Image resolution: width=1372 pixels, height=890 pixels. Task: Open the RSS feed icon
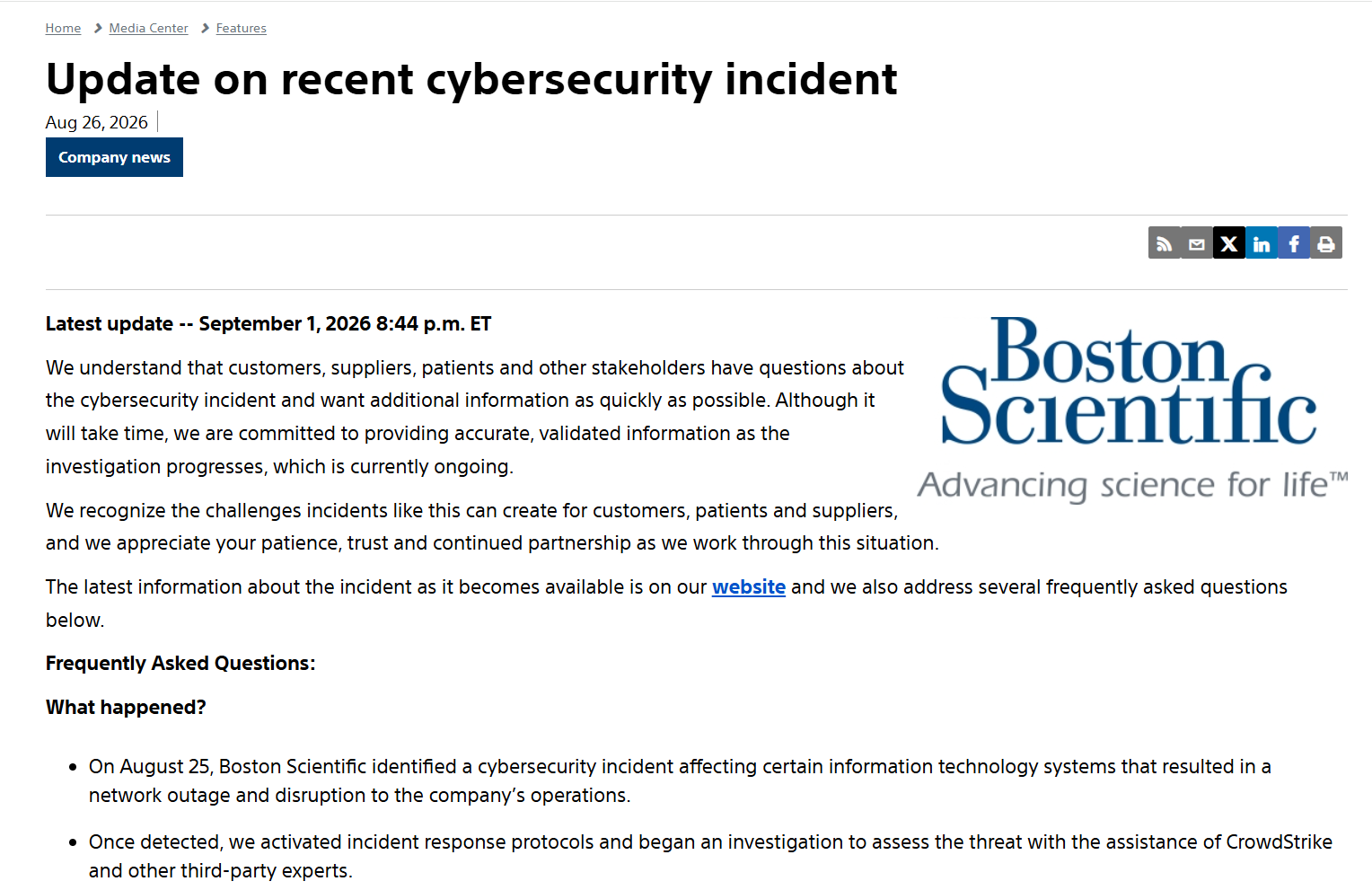pyautogui.click(x=1165, y=242)
